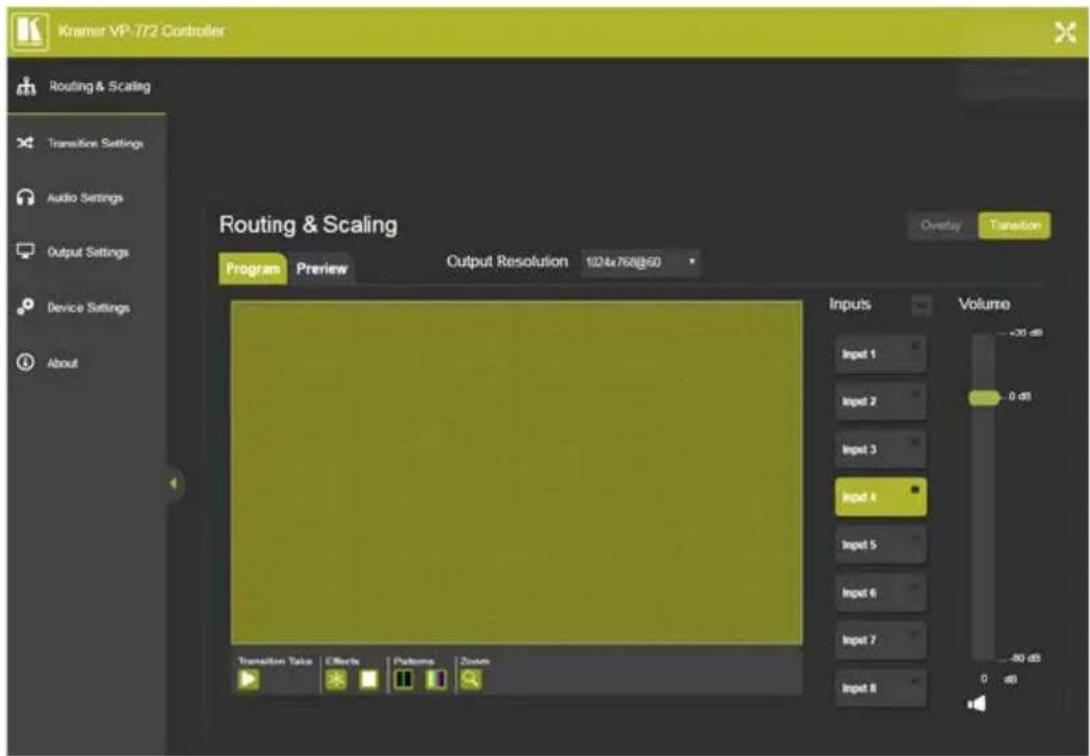Click the highlighted Input 4 button
Viewport: 1090px width, 756px height.
(881, 497)
